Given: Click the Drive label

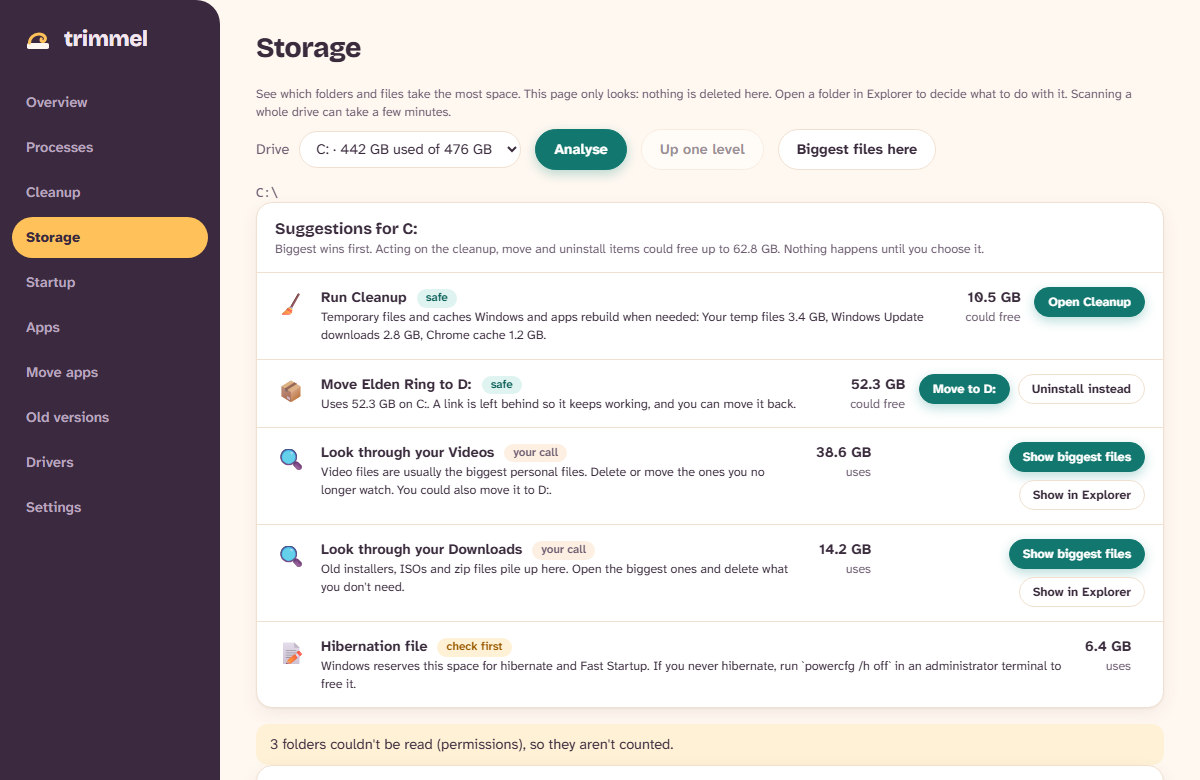Looking at the screenshot, I should [x=273, y=149].
